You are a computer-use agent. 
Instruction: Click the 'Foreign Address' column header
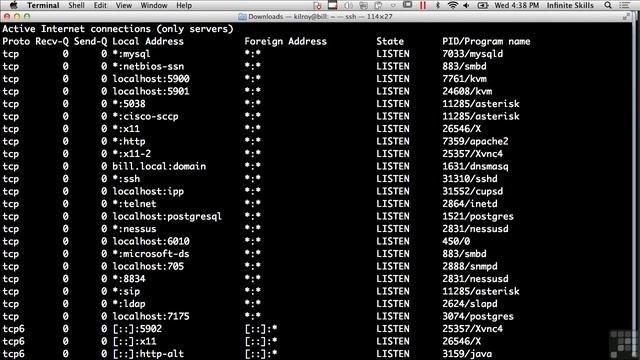(286, 42)
